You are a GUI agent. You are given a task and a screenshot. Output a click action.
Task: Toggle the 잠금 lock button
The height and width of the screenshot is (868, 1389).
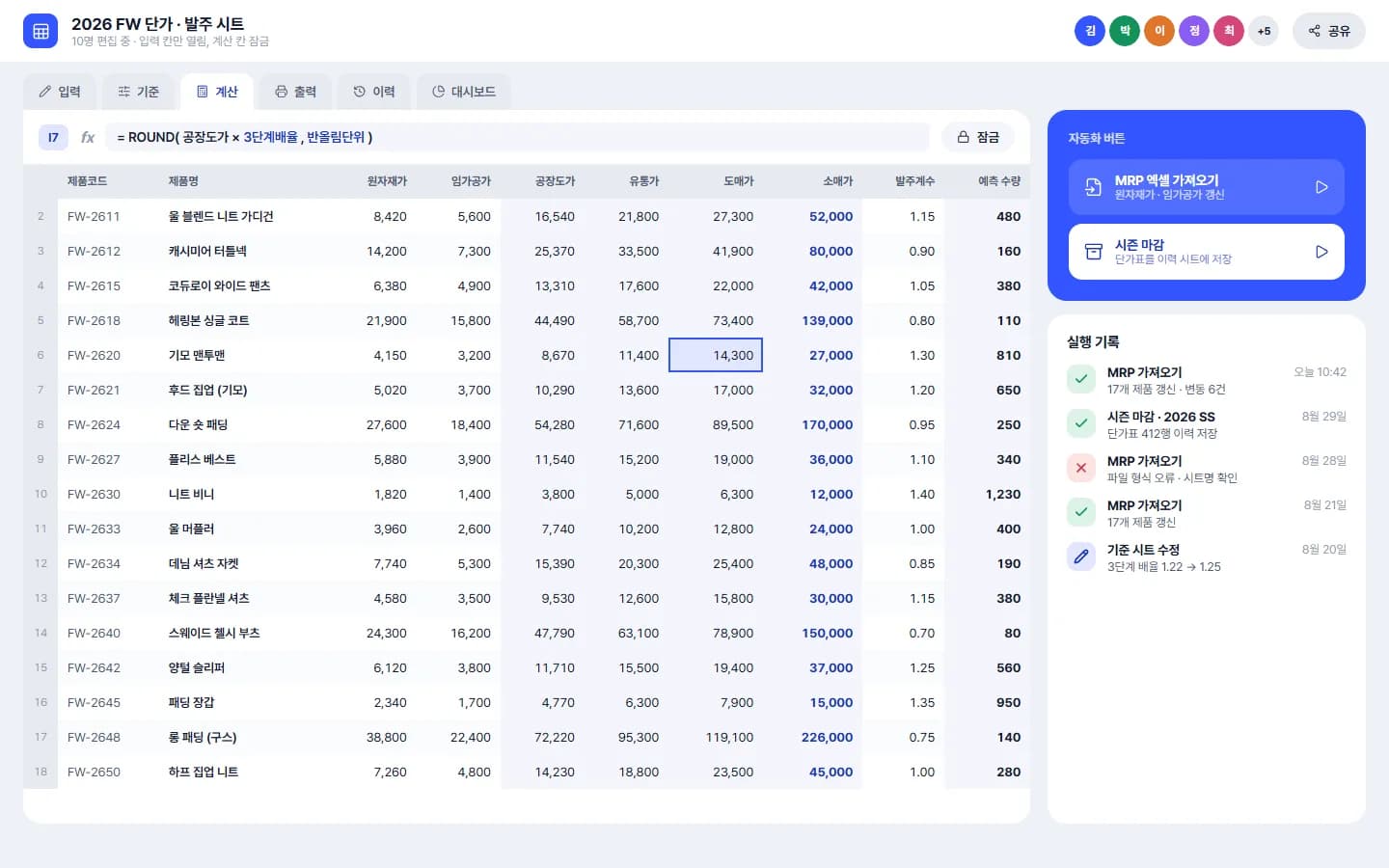click(978, 137)
